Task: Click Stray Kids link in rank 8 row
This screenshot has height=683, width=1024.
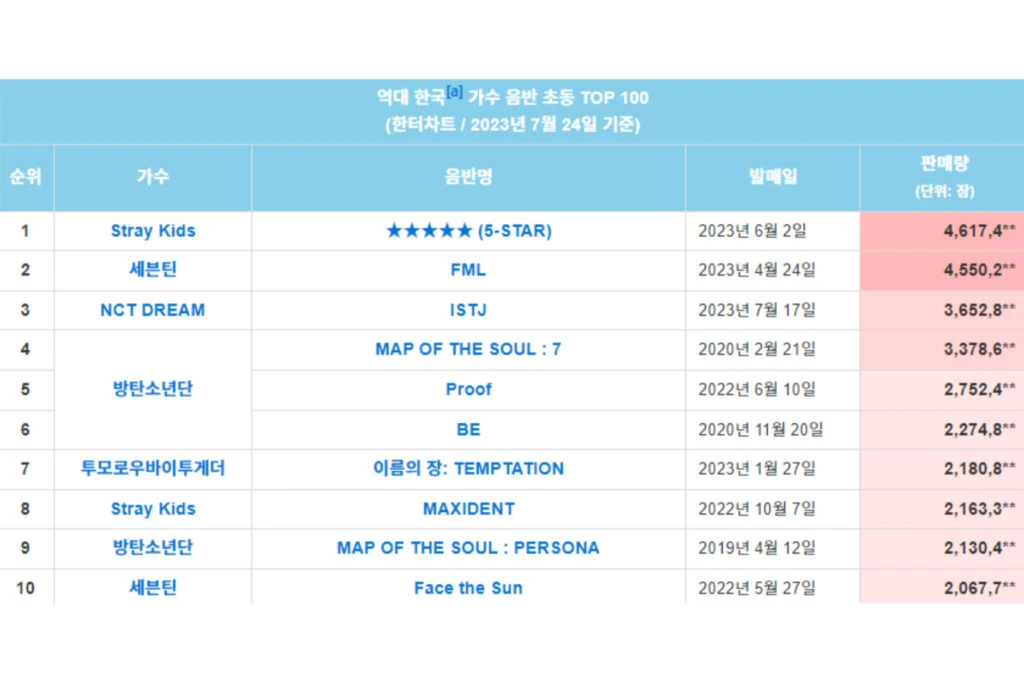Action: 153,509
